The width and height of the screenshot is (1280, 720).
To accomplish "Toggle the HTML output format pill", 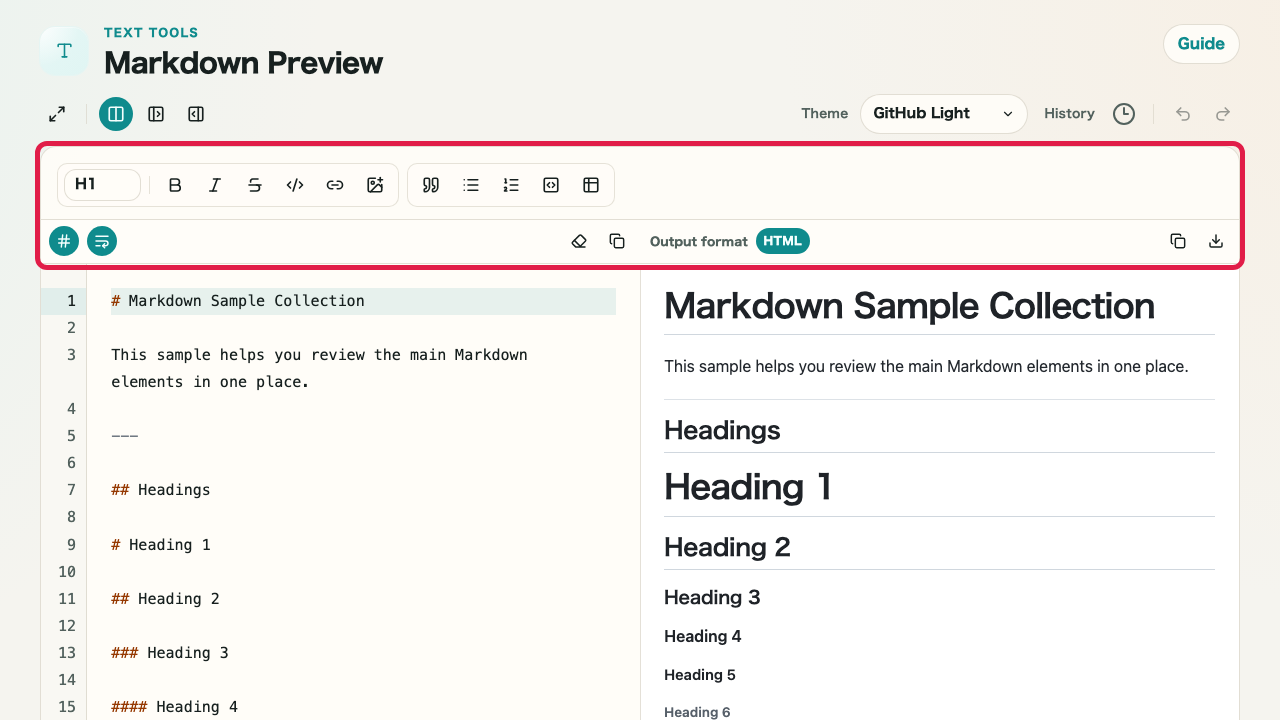I will 783,241.
